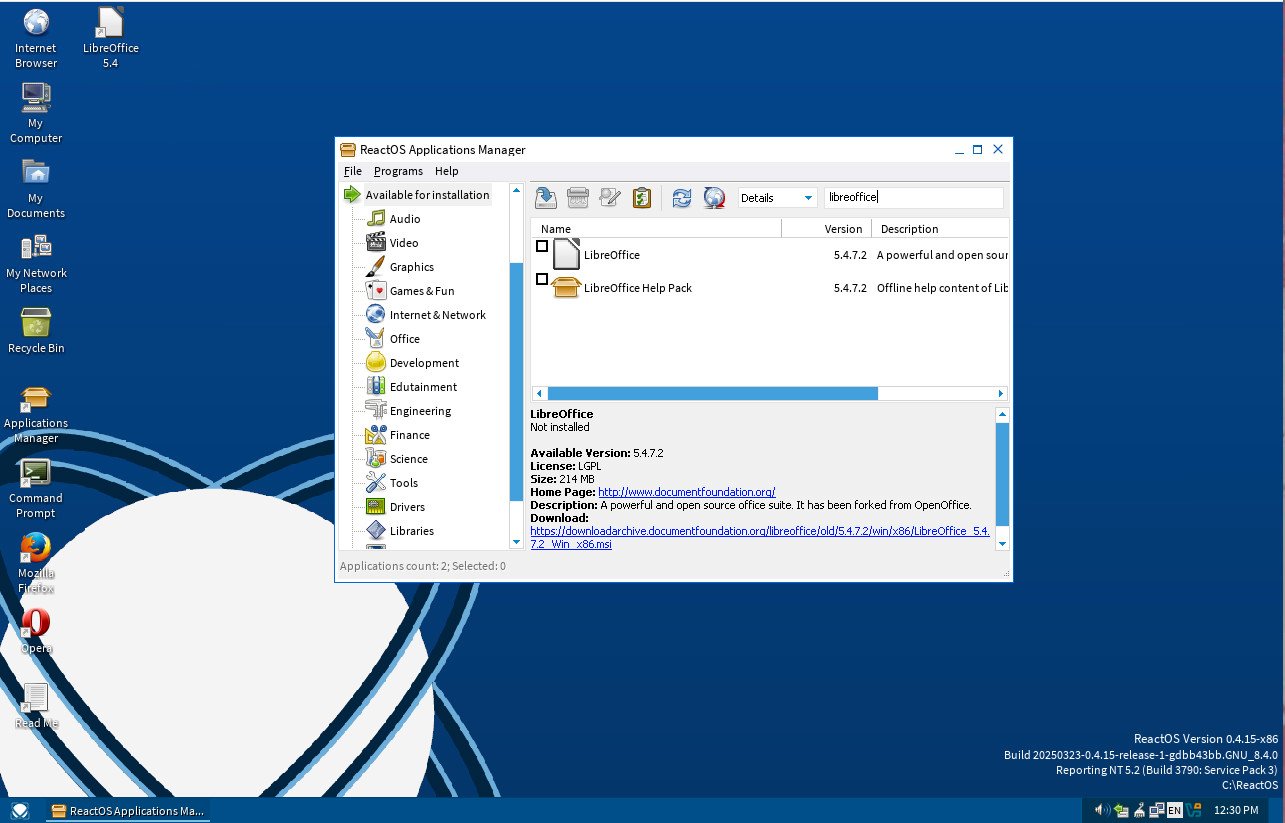The image size is (1285, 823).
Task: Select the Graphics category
Action: click(400, 267)
